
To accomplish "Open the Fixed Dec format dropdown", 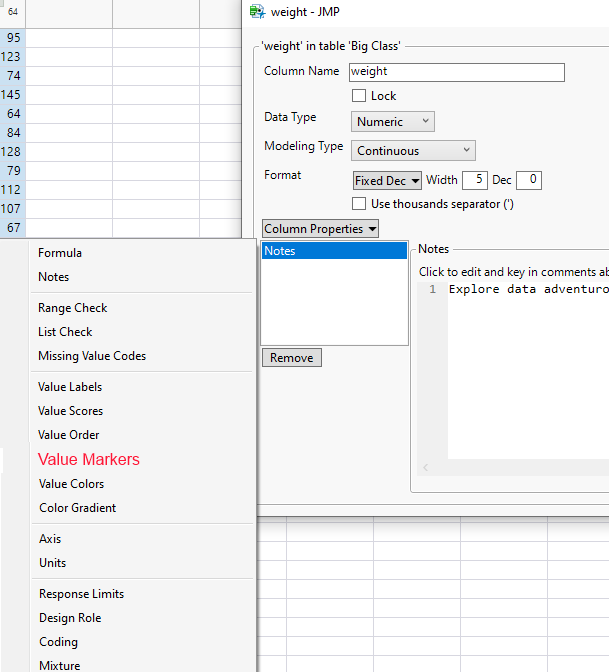I will 387,180.
